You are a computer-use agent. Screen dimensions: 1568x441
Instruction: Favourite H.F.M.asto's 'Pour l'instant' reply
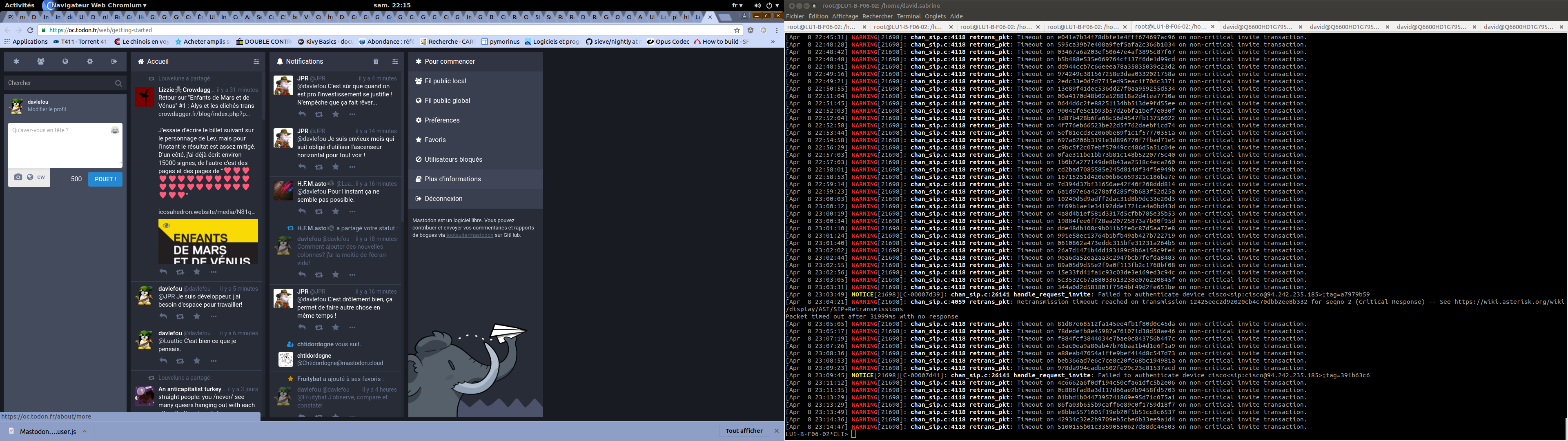pos(335,212)
